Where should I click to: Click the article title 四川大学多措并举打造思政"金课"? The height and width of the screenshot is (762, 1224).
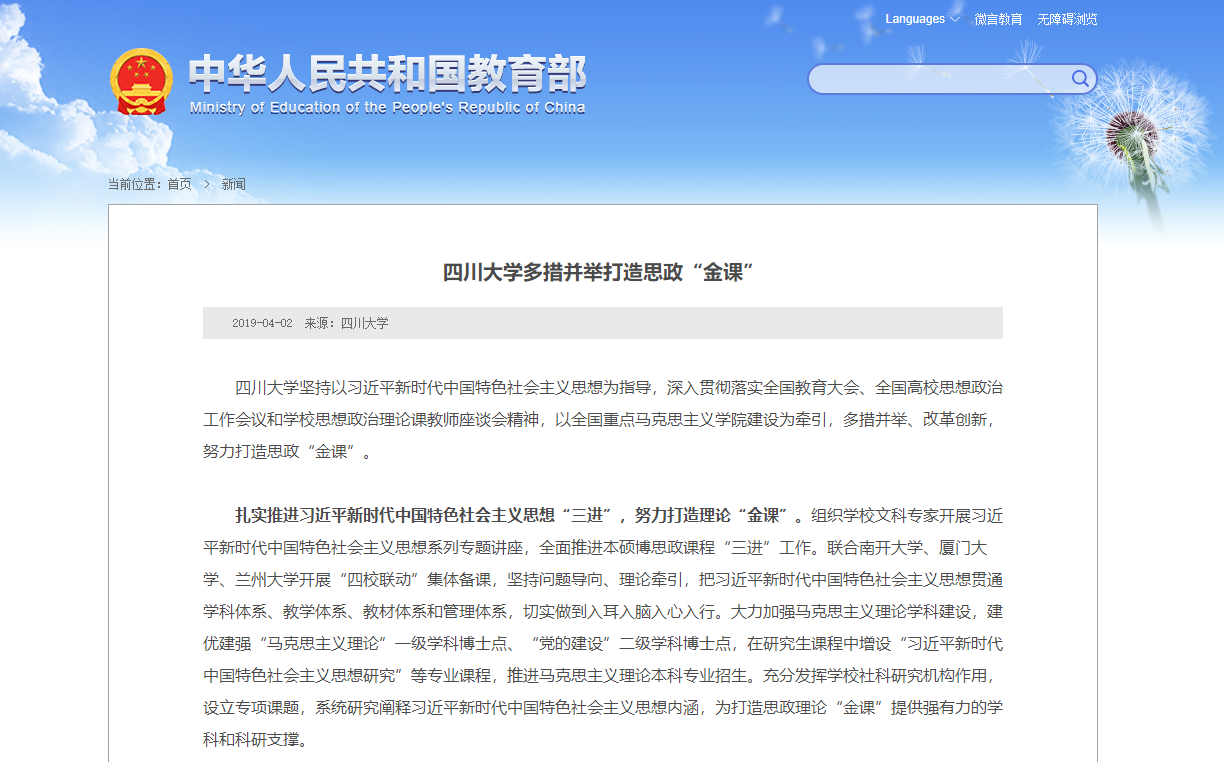coord(597,272)
